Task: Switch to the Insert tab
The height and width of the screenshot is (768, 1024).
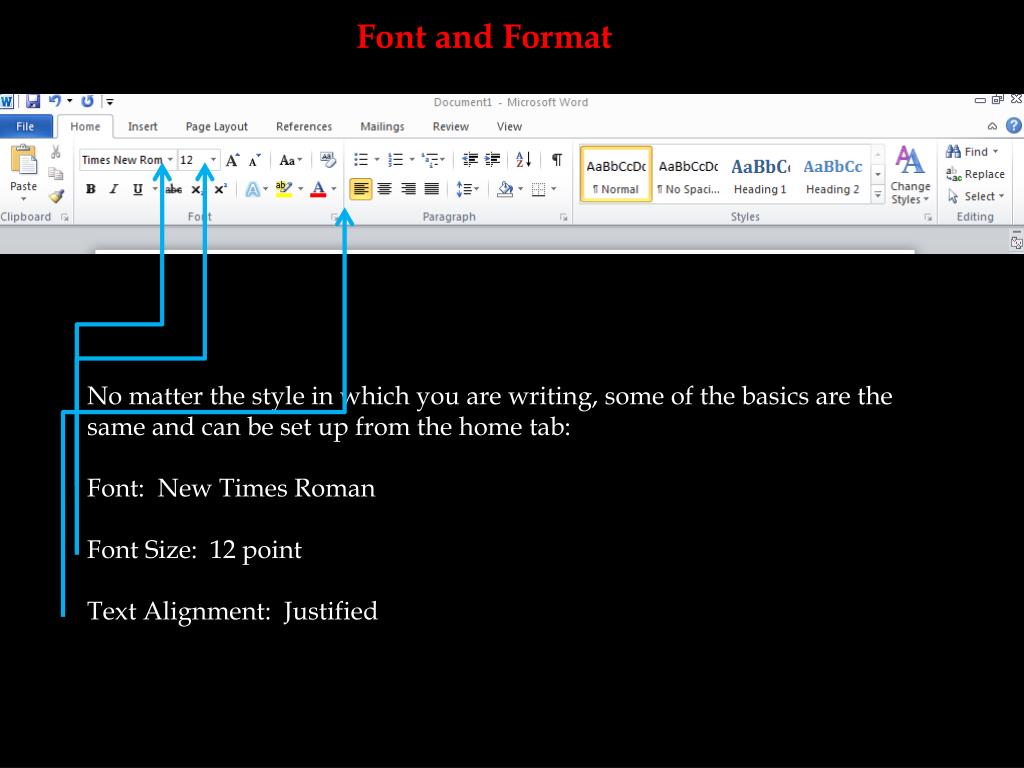Action: point(142,127)
